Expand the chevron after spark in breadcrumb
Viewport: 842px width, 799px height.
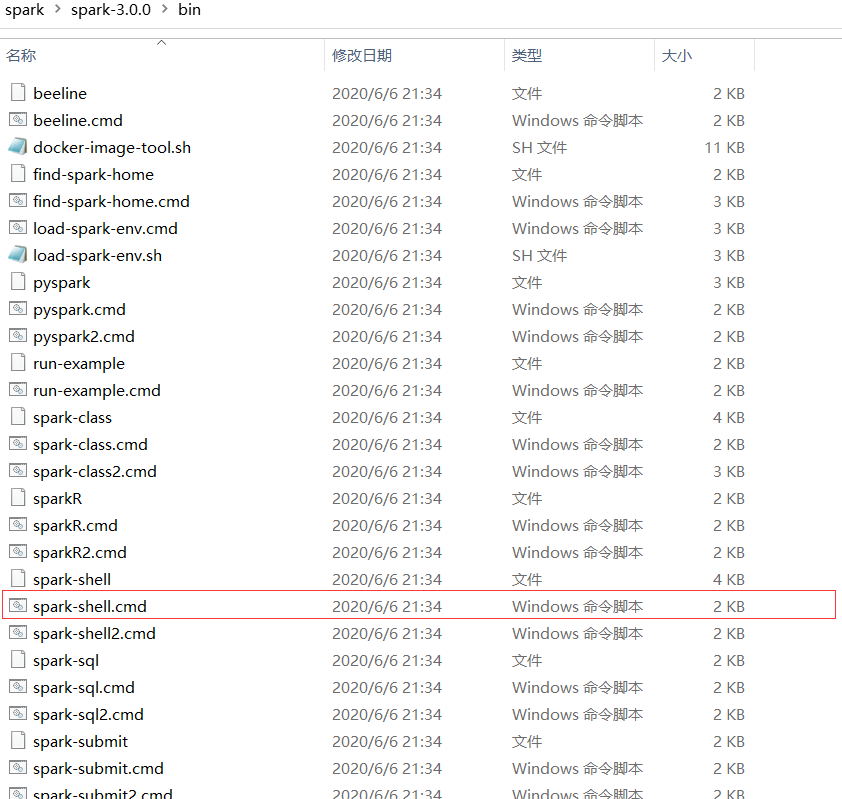pyautogui.click(x=58, y=10)
